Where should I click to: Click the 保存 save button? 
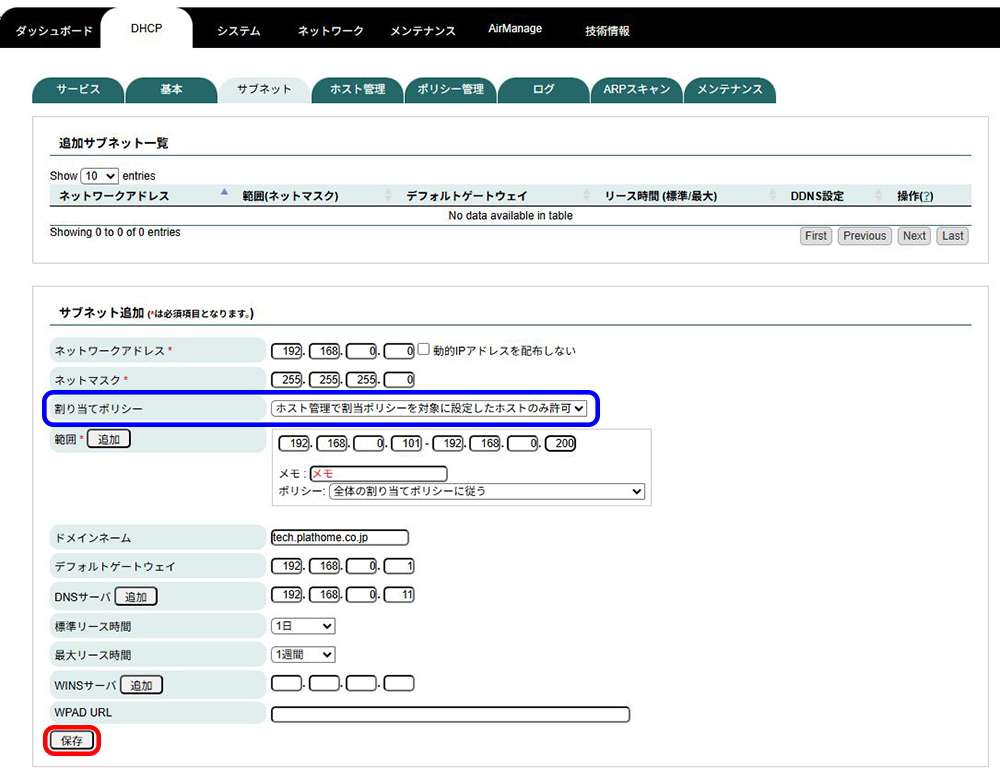72,741
